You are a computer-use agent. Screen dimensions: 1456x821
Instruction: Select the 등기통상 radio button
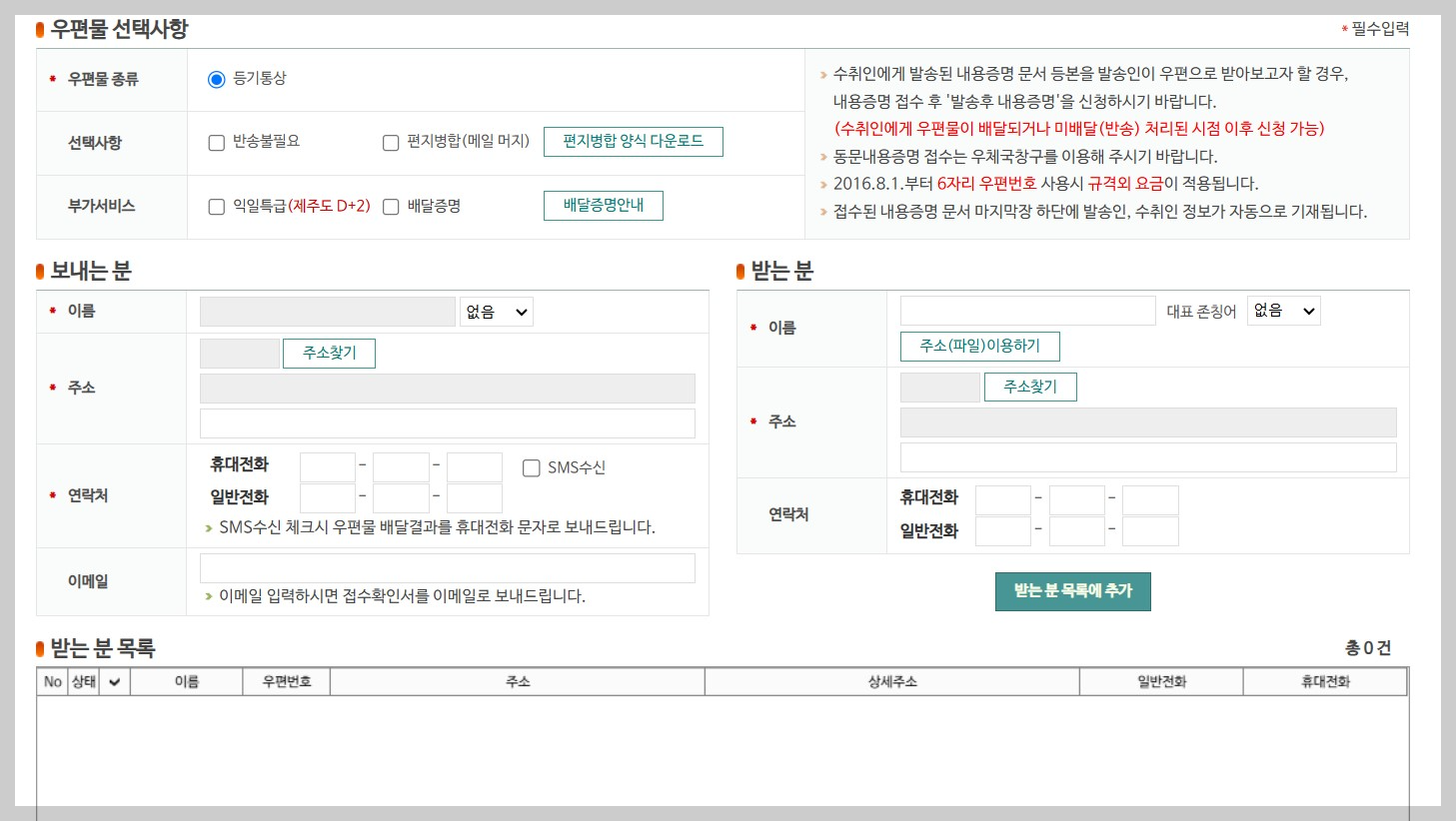[217, 79]
